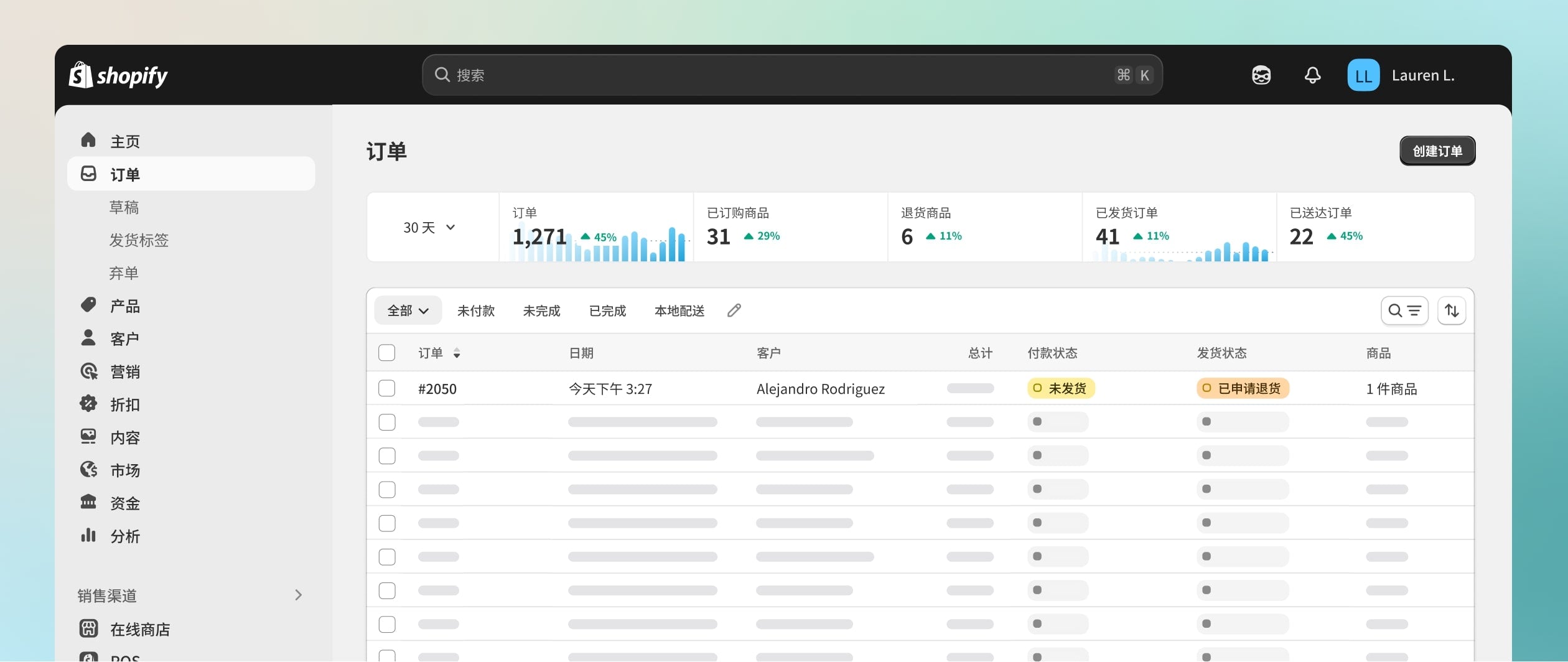
Task: Click the image icon beside 内容
Action: (x=88, y=437)
